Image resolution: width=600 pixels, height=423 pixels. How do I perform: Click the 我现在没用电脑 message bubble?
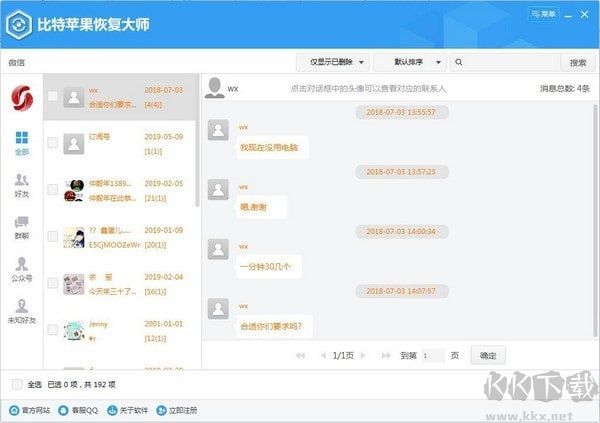(272, 147)
